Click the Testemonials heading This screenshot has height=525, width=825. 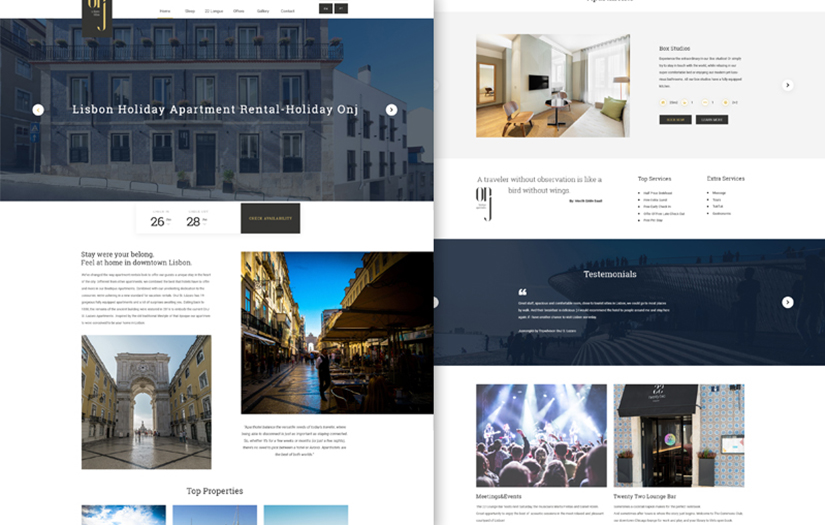(x=610, y=274)
